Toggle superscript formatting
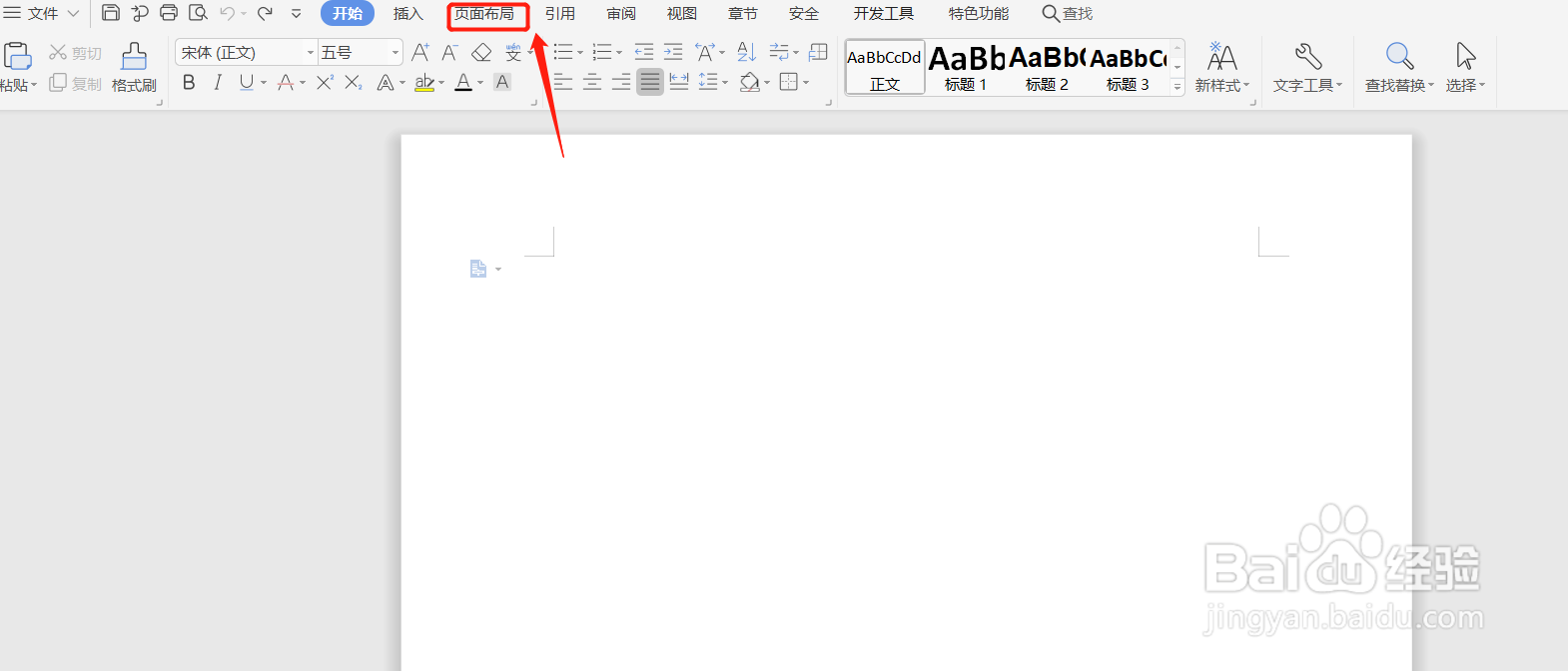Screen dimensions: 1568x671 point(325,83)
